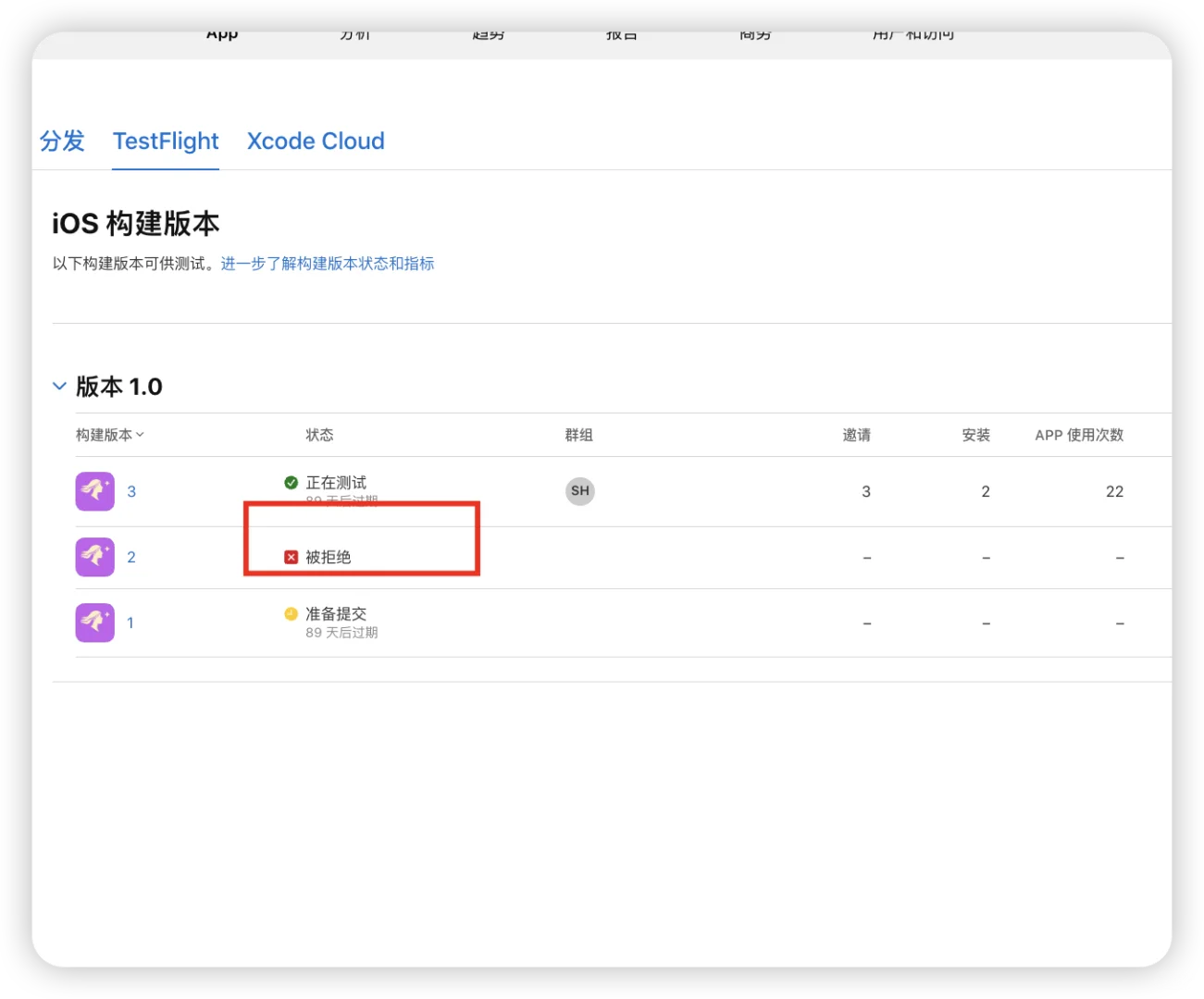
Task: Click the 被拒绝 status text of build 2
Action: pos(329,557)
